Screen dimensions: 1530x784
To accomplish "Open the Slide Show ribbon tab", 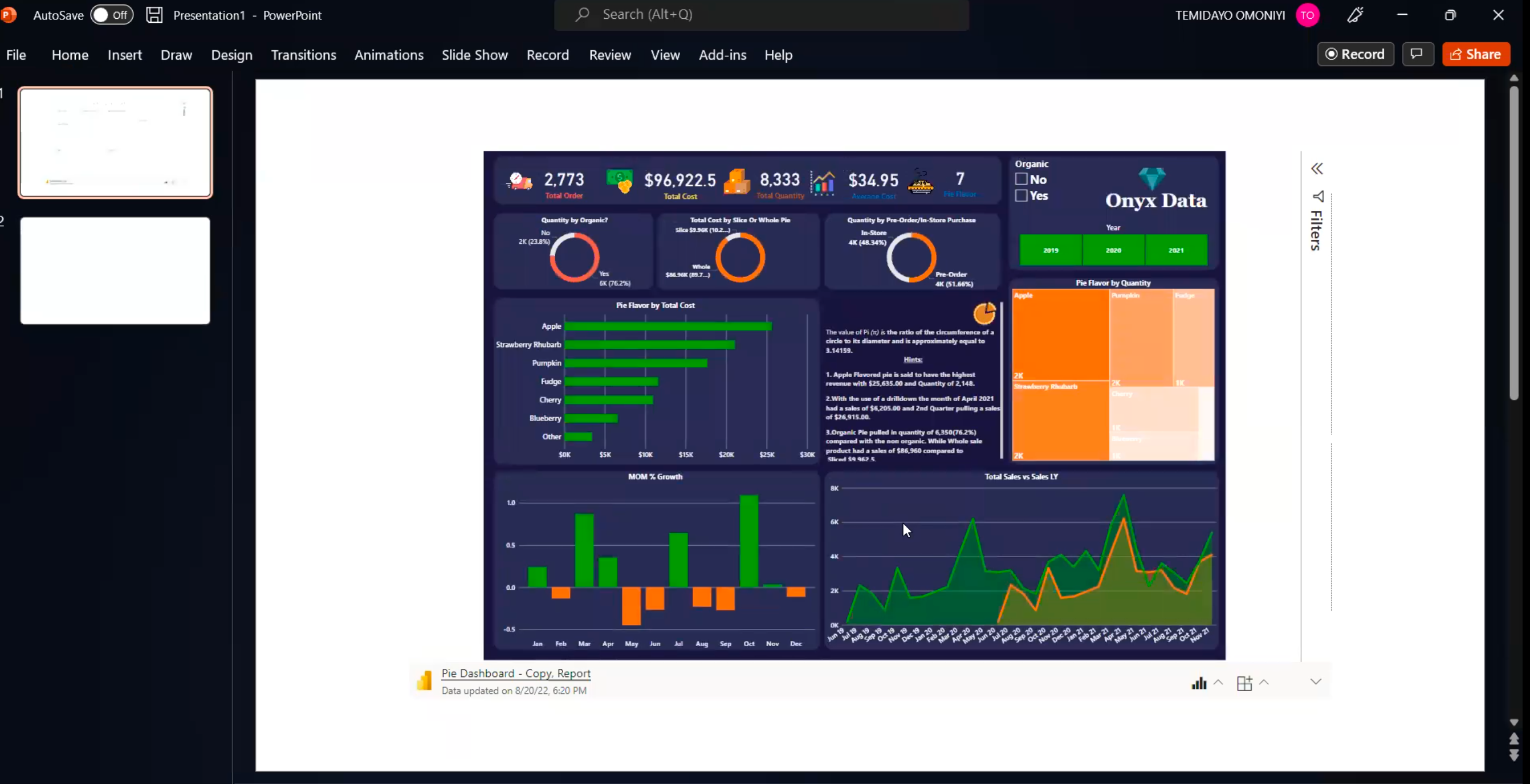I will (x=474, y=55).
